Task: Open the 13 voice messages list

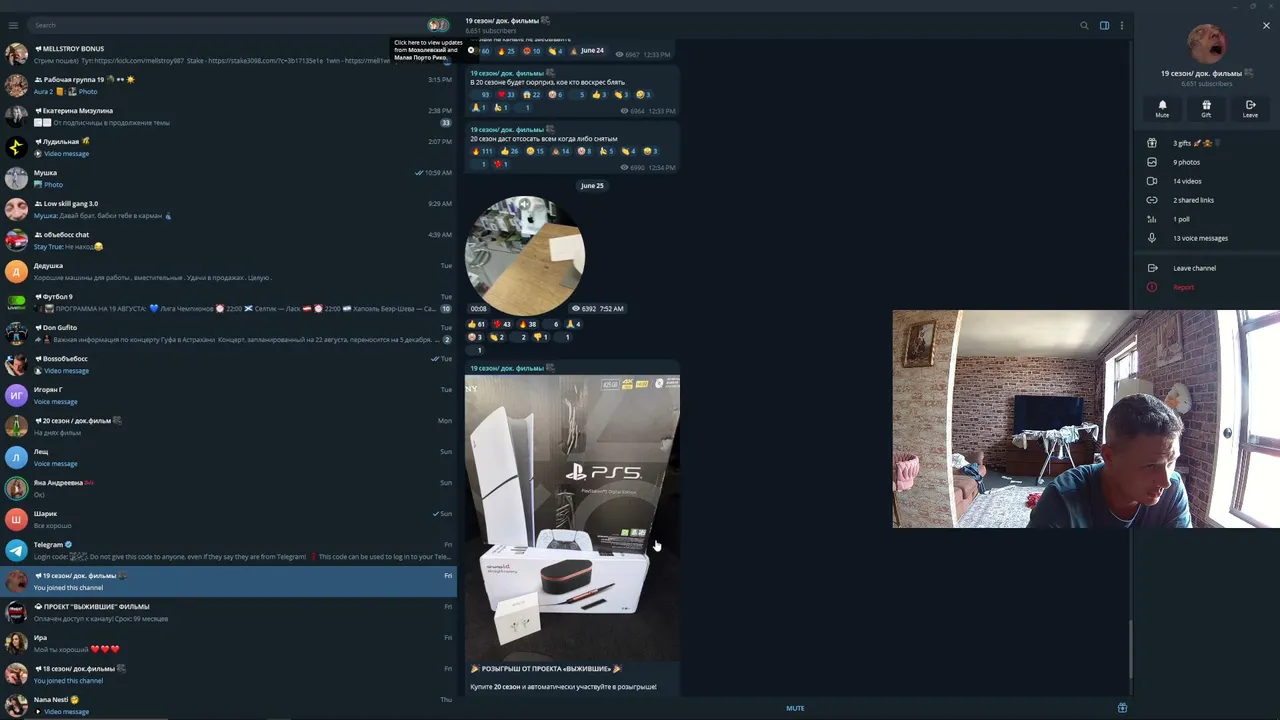Action: tap(1207, 238)
